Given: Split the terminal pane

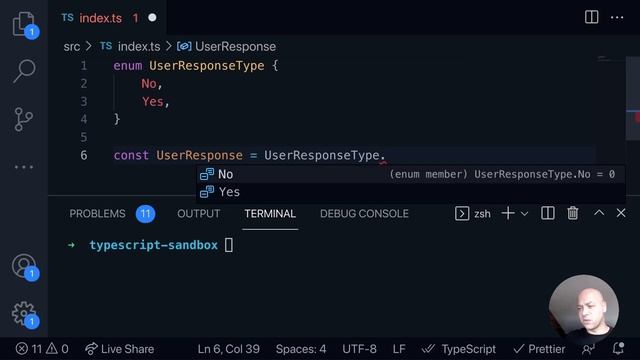Looking at the screenshot, I should point(547,213).
